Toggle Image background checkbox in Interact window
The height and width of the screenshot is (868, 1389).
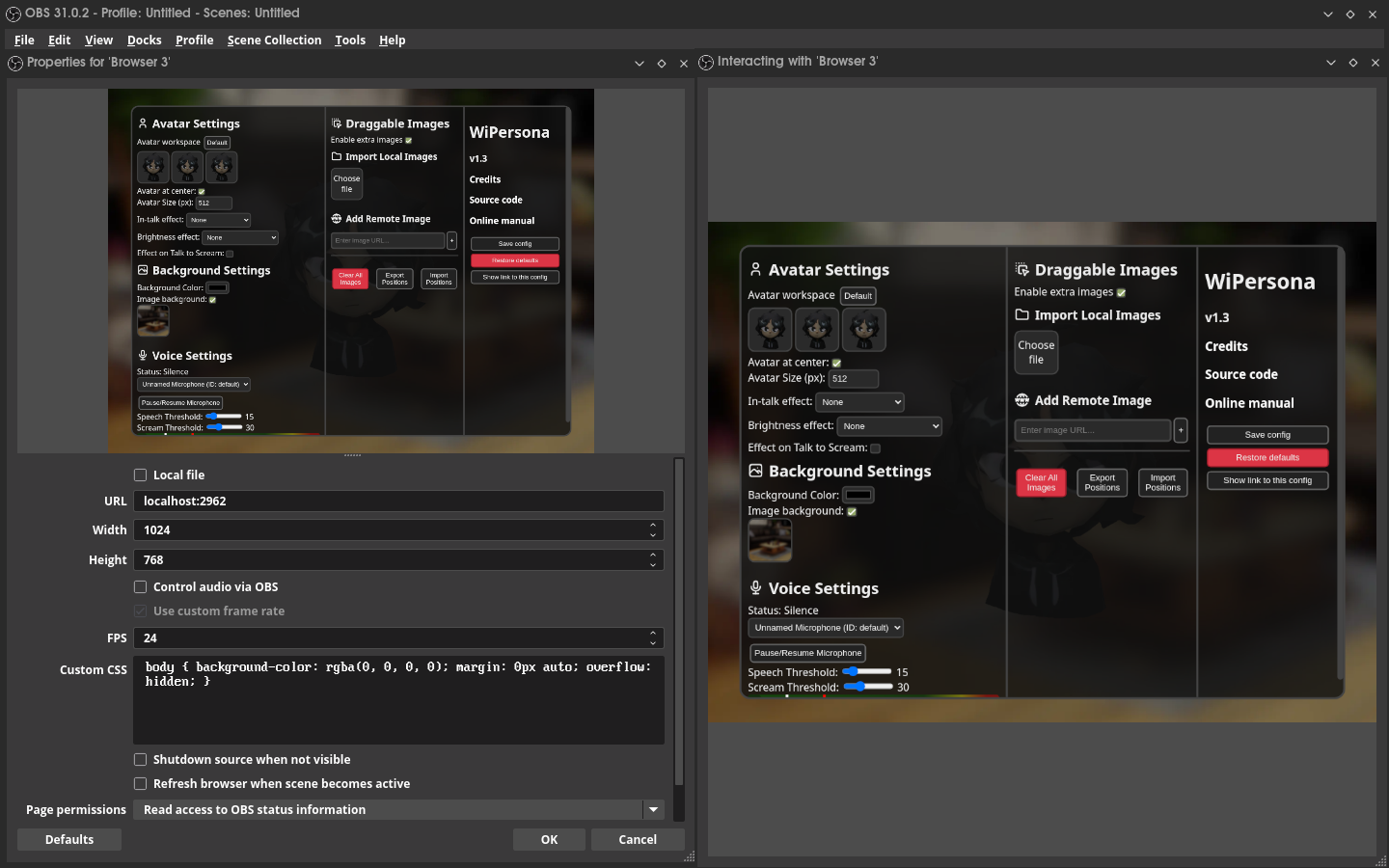click(x=852, y=512)
